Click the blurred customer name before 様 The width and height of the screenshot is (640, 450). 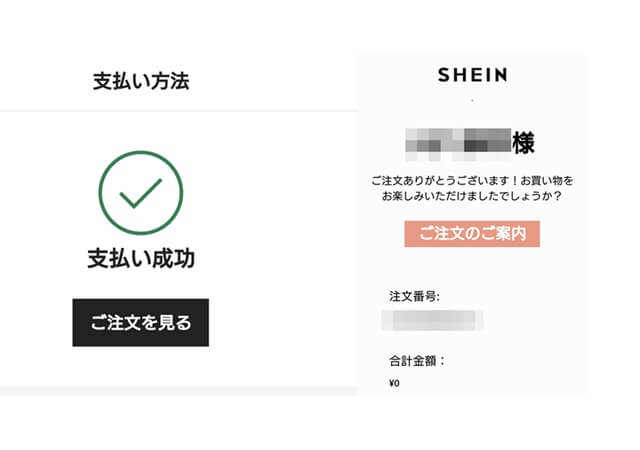tap(458, 144)
